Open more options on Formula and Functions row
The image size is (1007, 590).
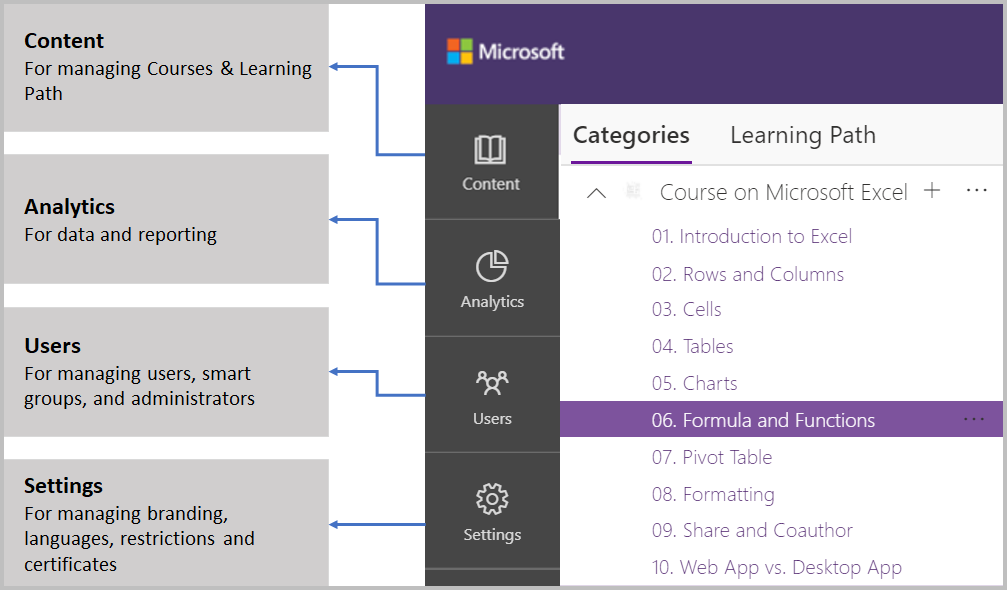[974, 419]
